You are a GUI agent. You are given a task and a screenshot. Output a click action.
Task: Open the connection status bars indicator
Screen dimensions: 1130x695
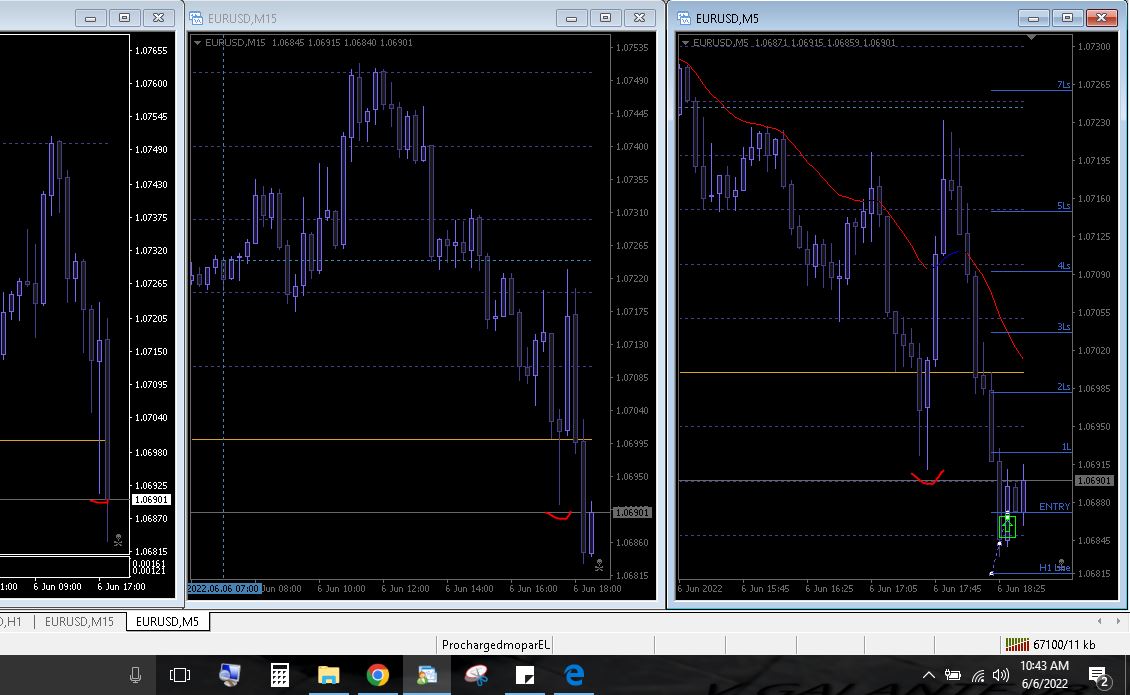coord(1017,645)
